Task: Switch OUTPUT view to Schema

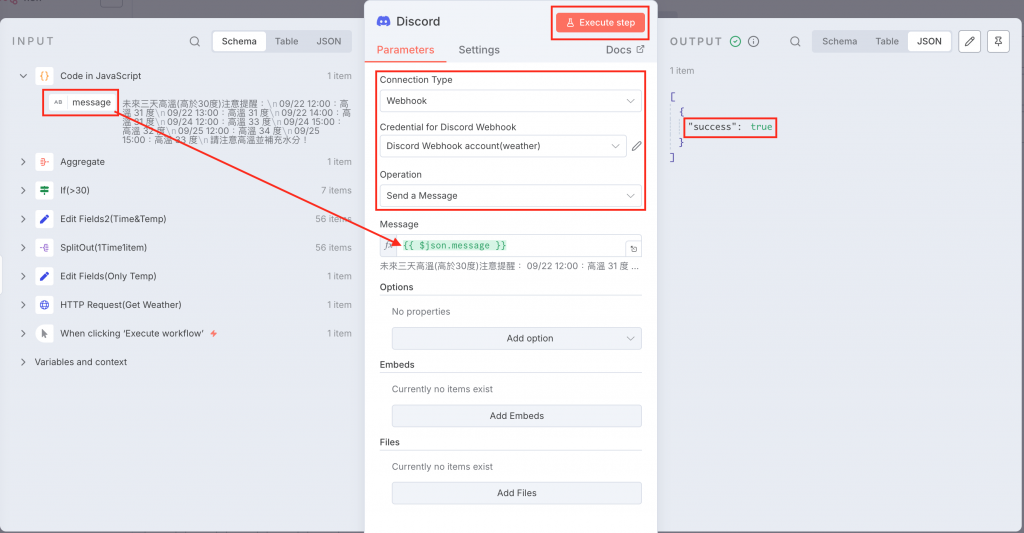Action: pyautogui.click(x=839, y=41)
